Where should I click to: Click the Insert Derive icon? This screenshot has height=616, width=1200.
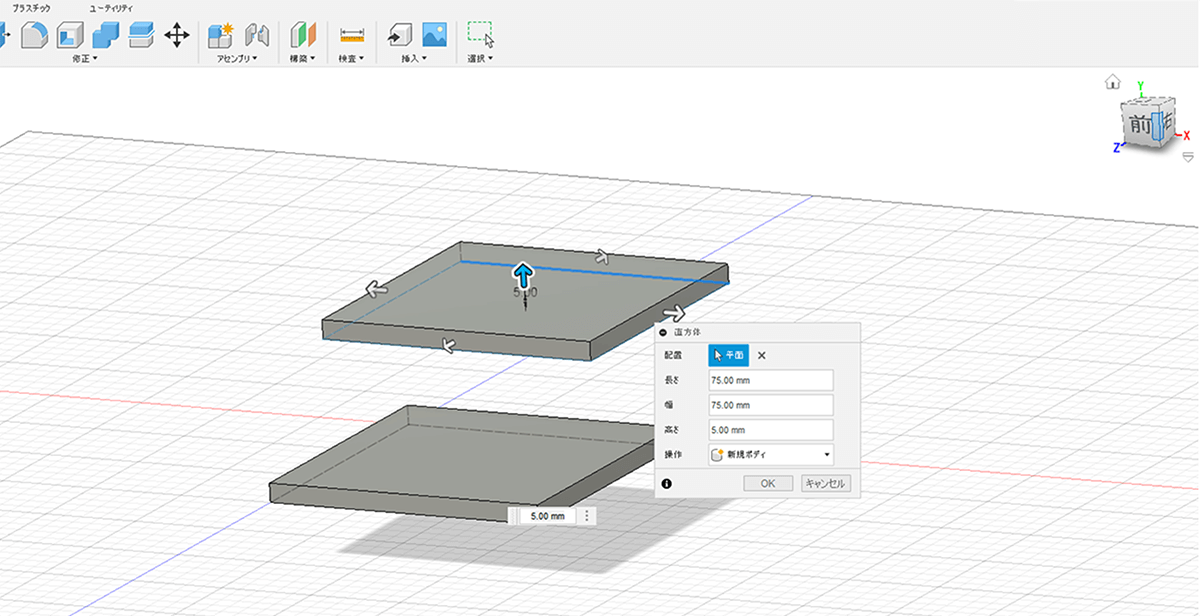point(400,36)
